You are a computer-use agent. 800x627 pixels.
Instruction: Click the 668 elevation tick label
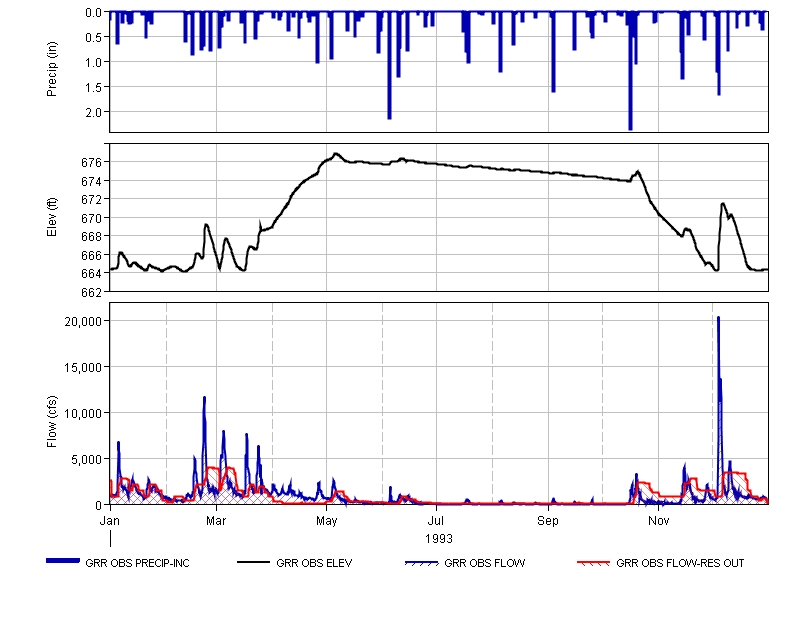pos(92,237)
